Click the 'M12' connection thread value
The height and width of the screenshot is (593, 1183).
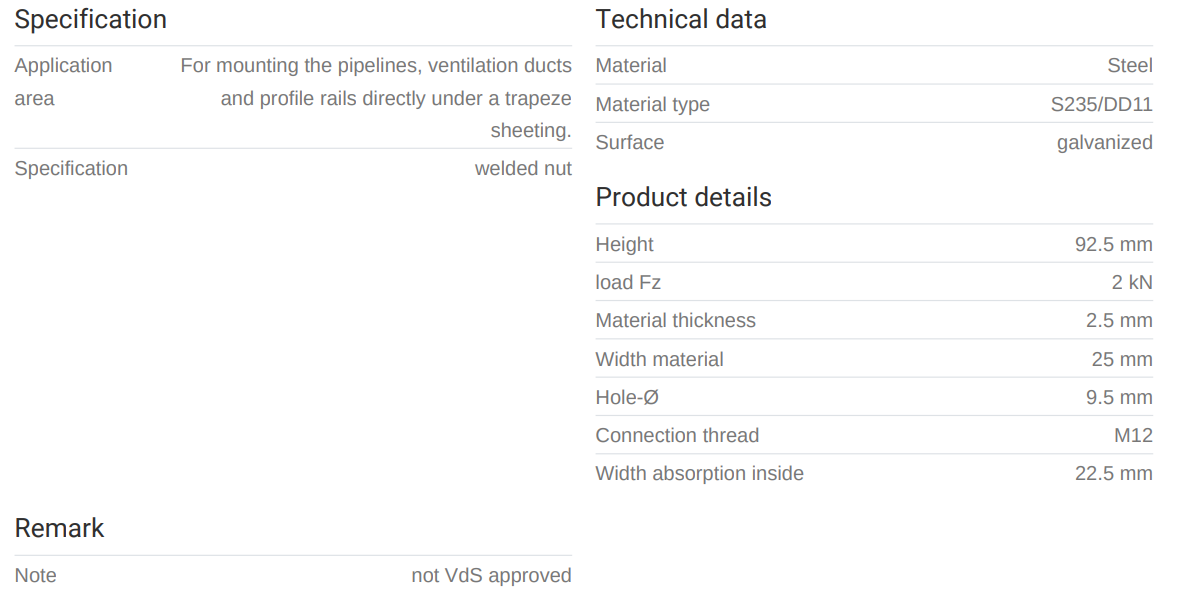[1132, 436]
